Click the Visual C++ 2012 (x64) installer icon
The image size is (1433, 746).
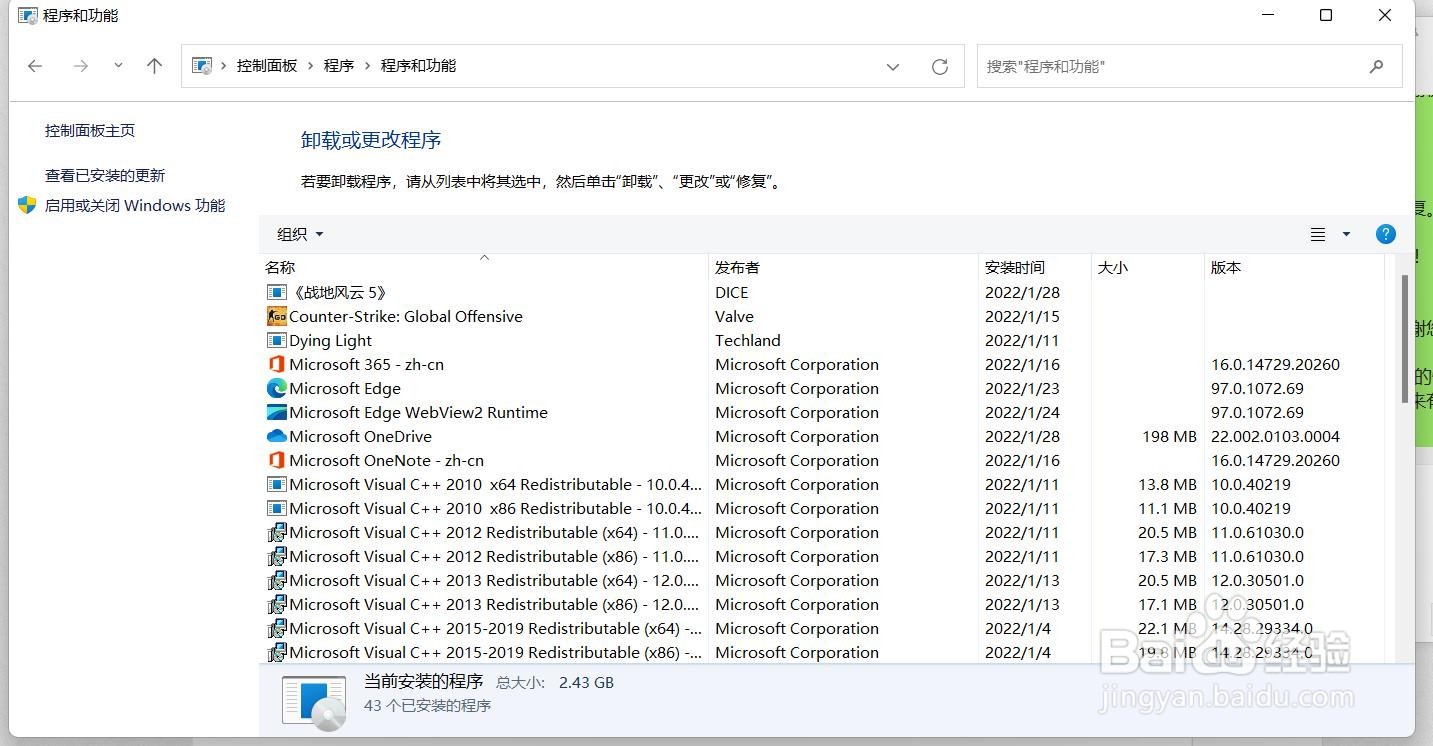coord(277,533)
